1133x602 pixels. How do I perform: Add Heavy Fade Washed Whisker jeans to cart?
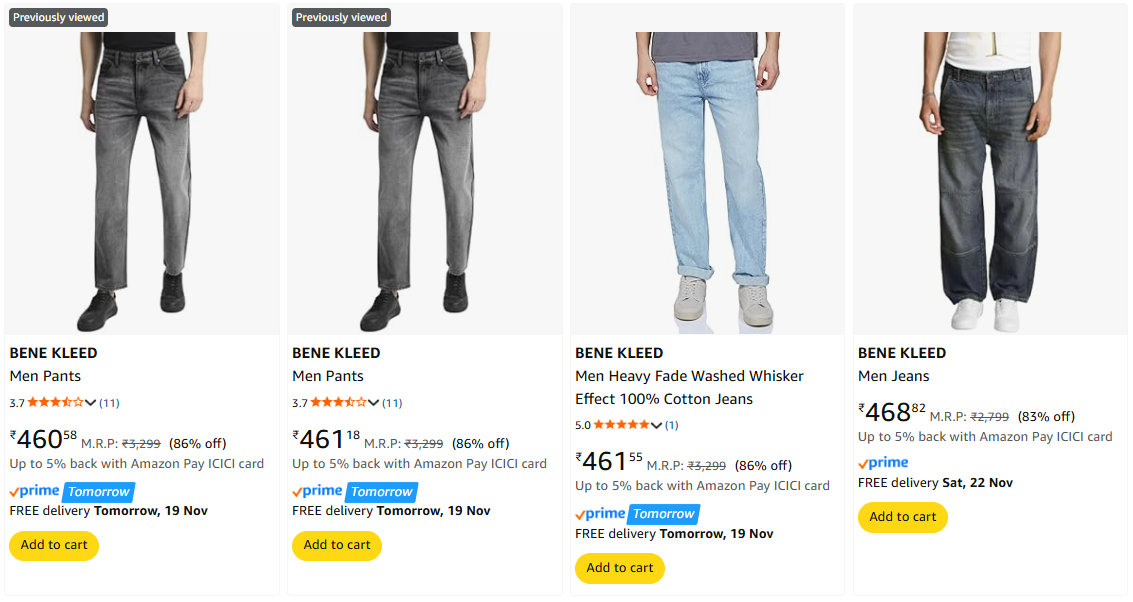click(620, 568)
